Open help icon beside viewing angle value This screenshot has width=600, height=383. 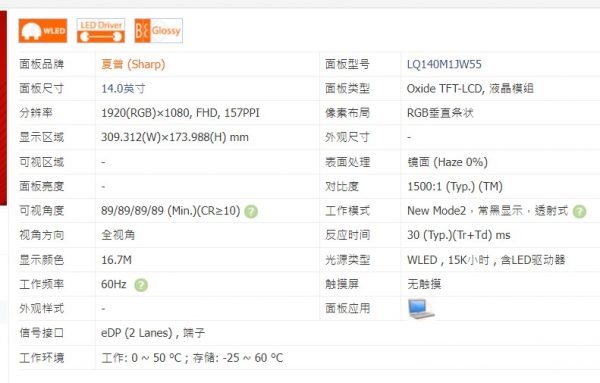tap(251, 211)
